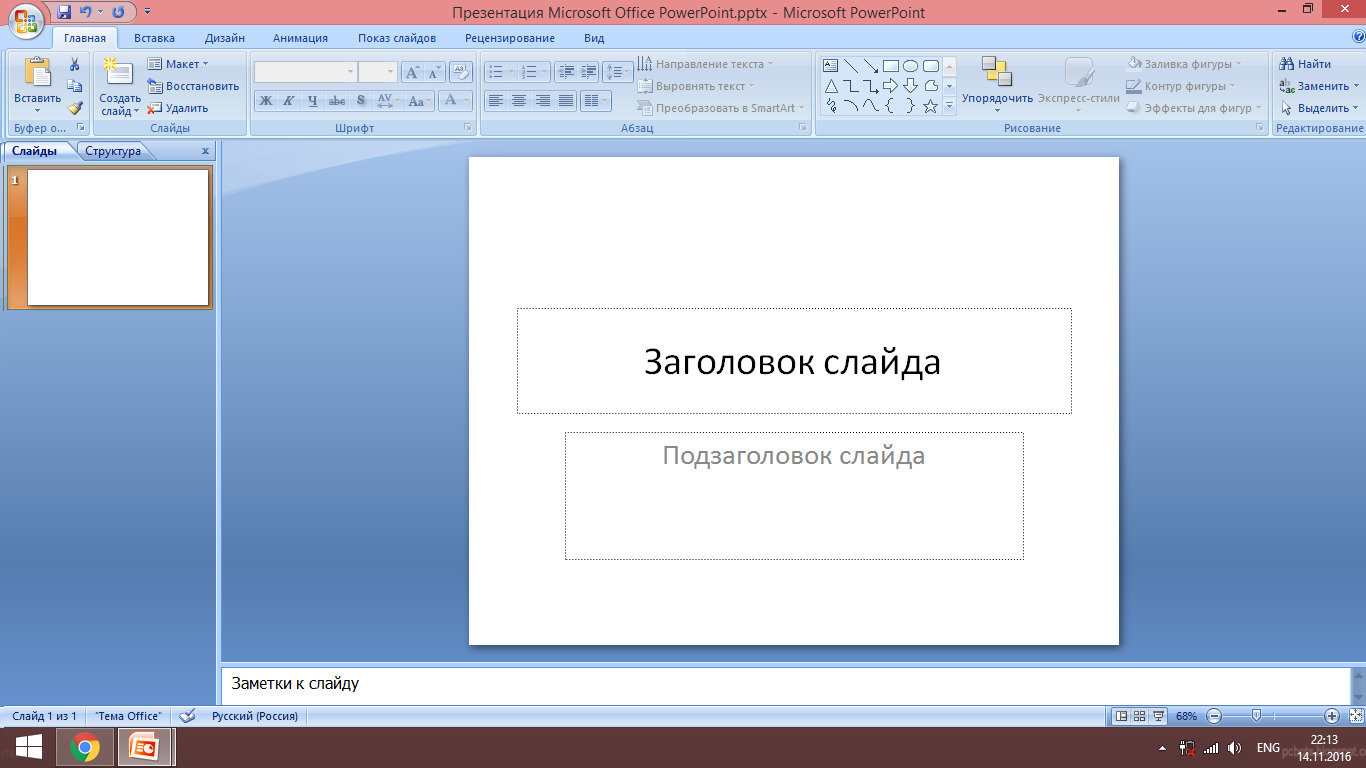Cut selection with the scissors icon

74,64
